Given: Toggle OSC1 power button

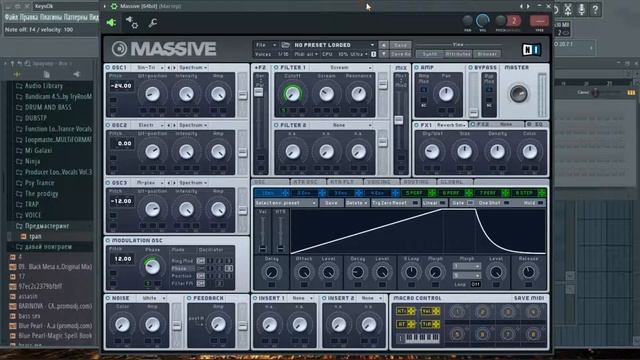Looking at the screenshot, I should (108, 67).
